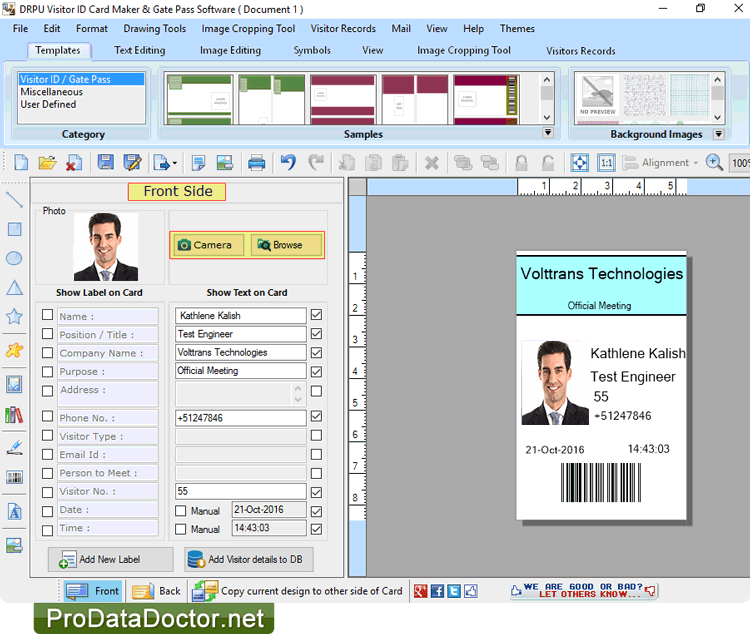
Task: Select the Text tool in sidebar
Action: tap(14, 512)
